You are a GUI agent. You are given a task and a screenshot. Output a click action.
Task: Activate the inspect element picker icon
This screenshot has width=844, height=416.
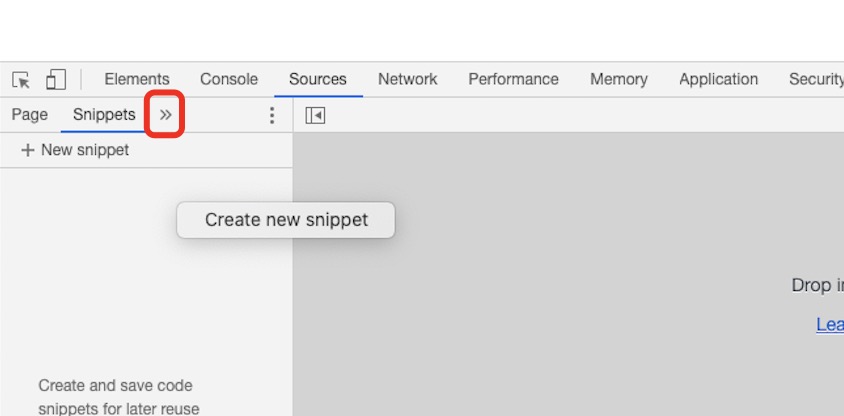point(21,80)
